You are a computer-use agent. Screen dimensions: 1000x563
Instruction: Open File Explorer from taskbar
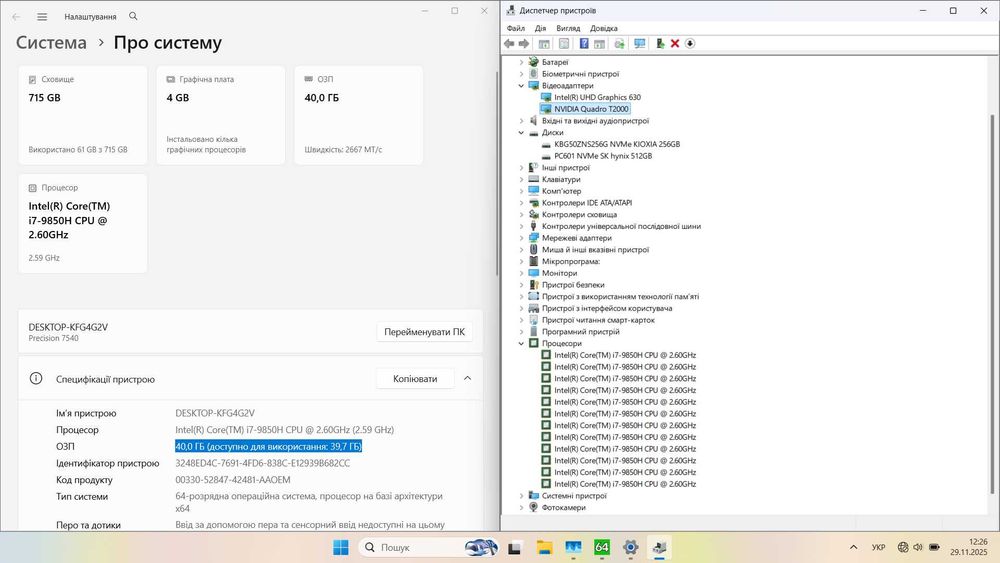pyautogui.click(x=544, y=547)
